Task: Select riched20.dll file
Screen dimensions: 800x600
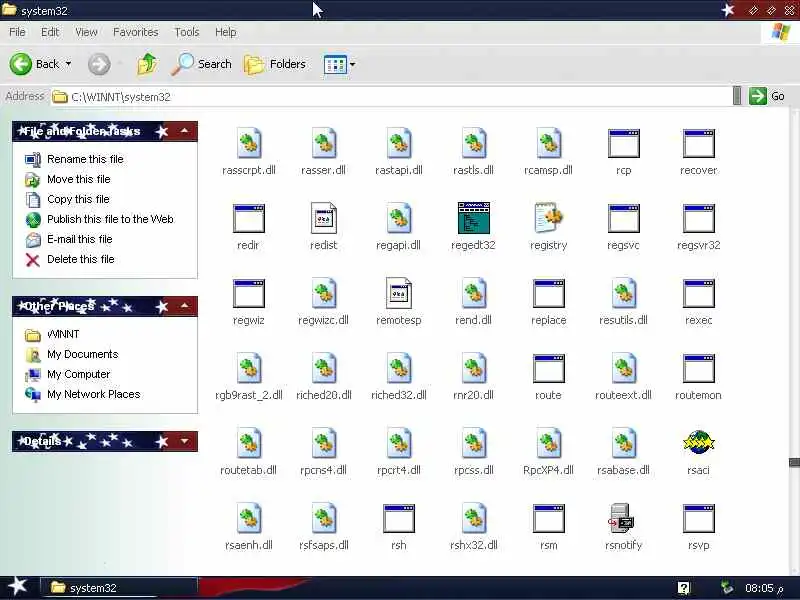Action: (323, 377)
